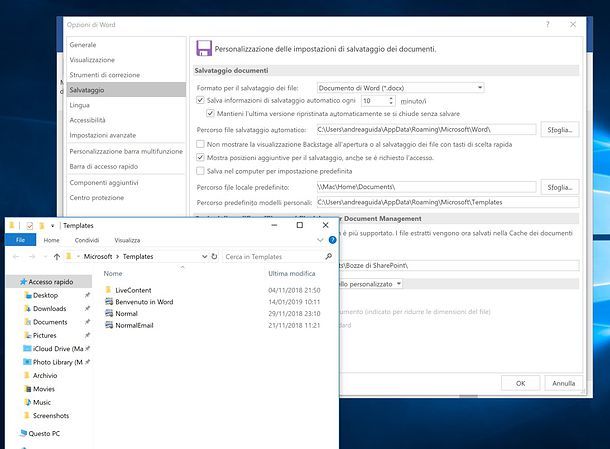This screenshot has height=449, width=610.
Task: Enable Non mostrare la visualizzazione Backstage
Action: pos(200,144)
